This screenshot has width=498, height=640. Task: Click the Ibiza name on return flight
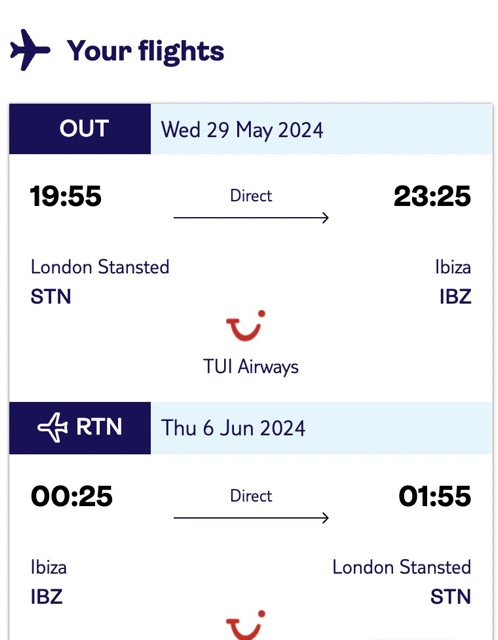click(49, 568)
